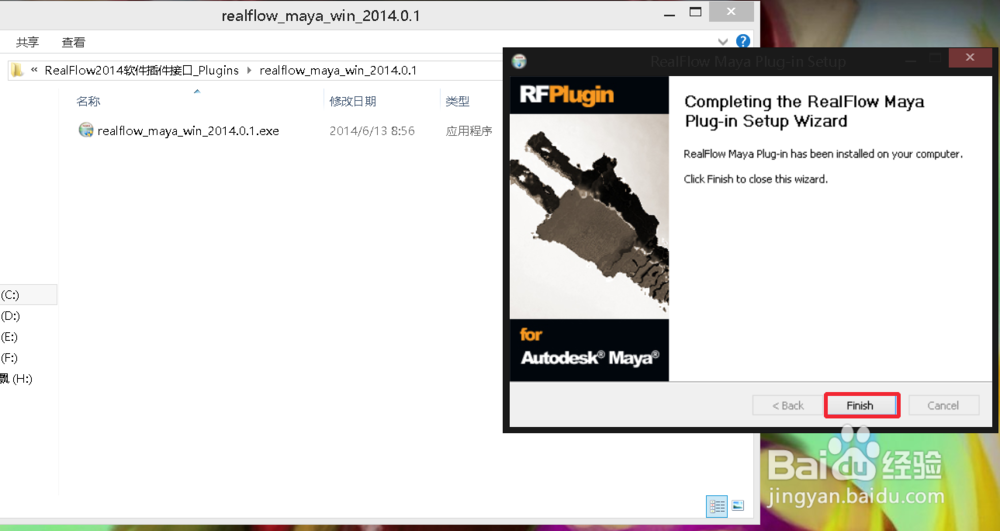Select drive (C:) in navigation pane
Screen dimensions: 1000x531
pos(10,295)
